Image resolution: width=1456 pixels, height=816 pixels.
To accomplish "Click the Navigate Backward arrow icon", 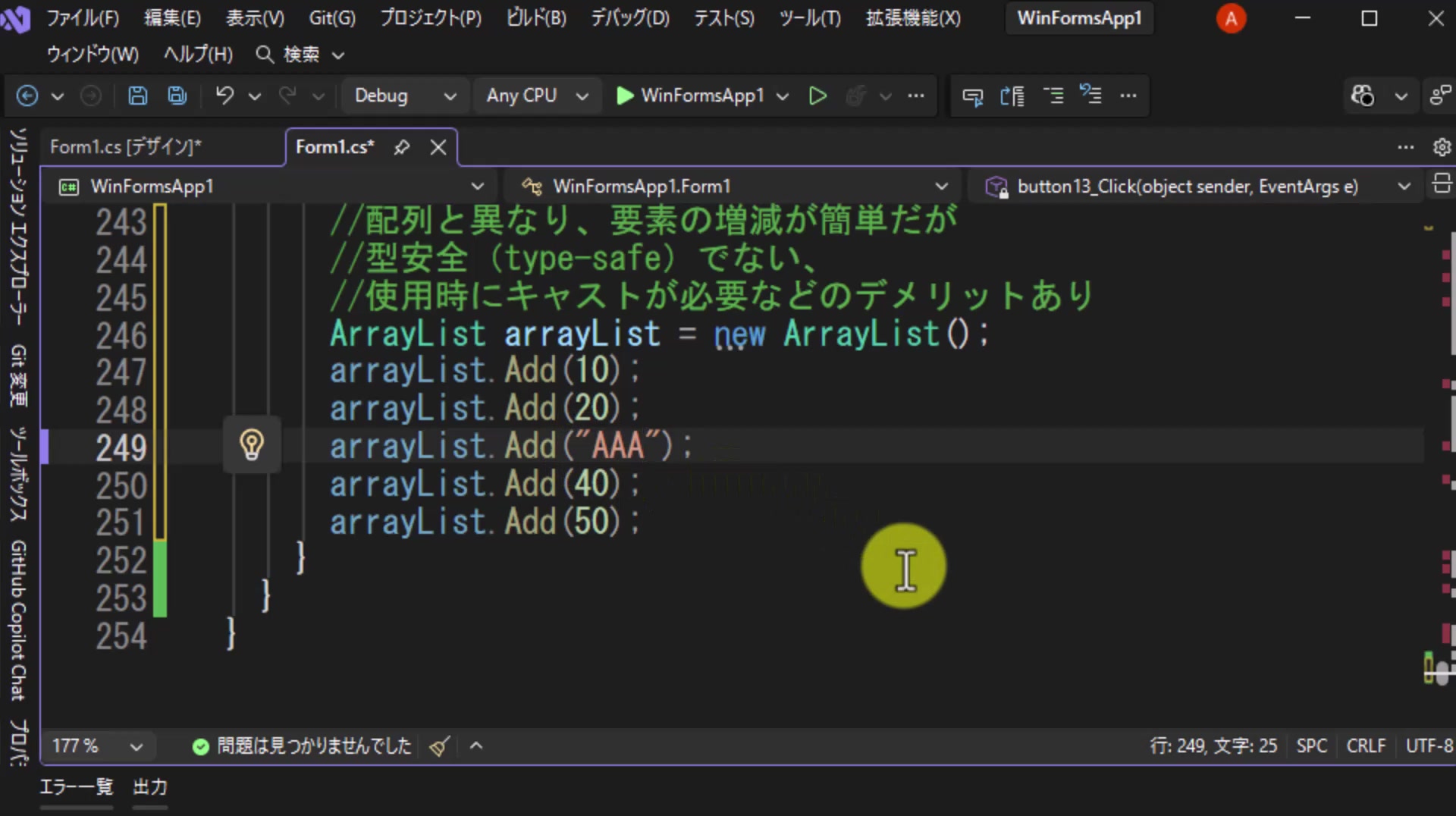I will click(x=27, y=96).
